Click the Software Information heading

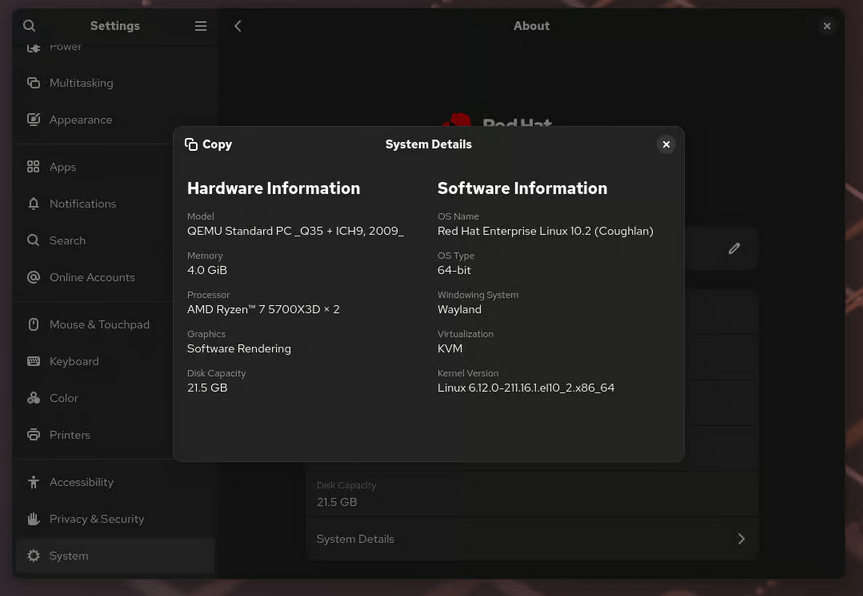pos(522,188)
